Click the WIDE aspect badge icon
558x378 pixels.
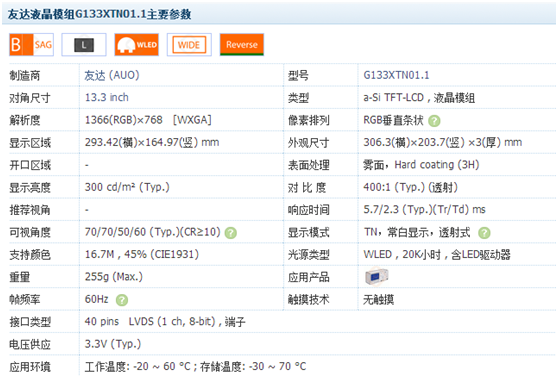pos(189,44)
